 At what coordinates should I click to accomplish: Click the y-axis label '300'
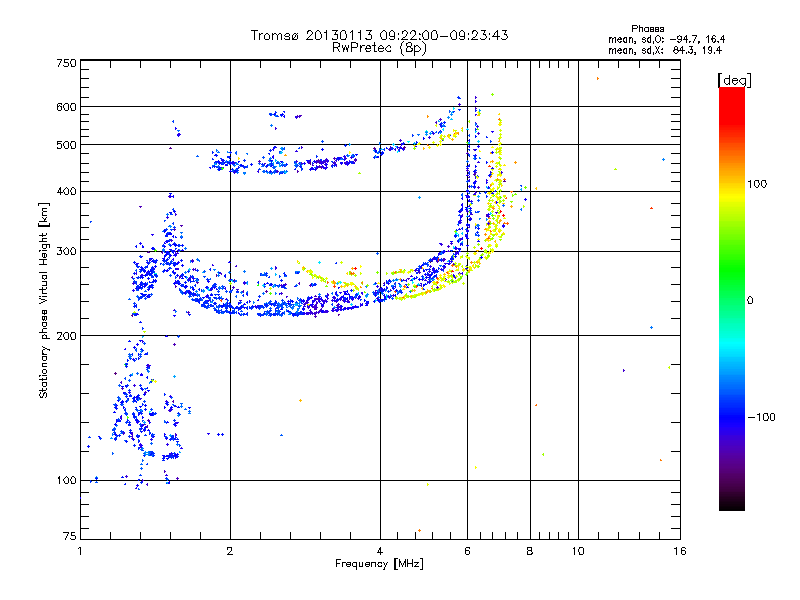tap(66, 252)
